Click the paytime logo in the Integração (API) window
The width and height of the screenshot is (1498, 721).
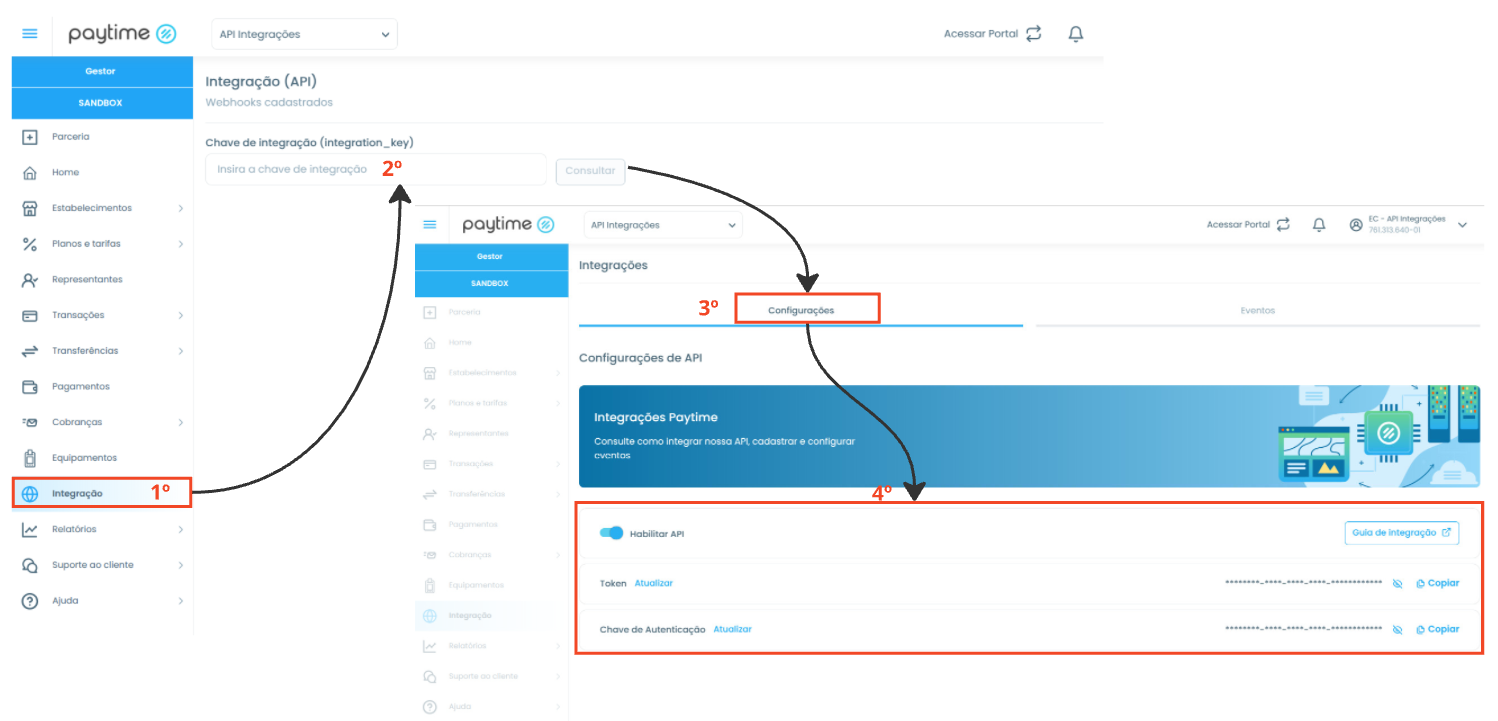[x=122, y=34]
